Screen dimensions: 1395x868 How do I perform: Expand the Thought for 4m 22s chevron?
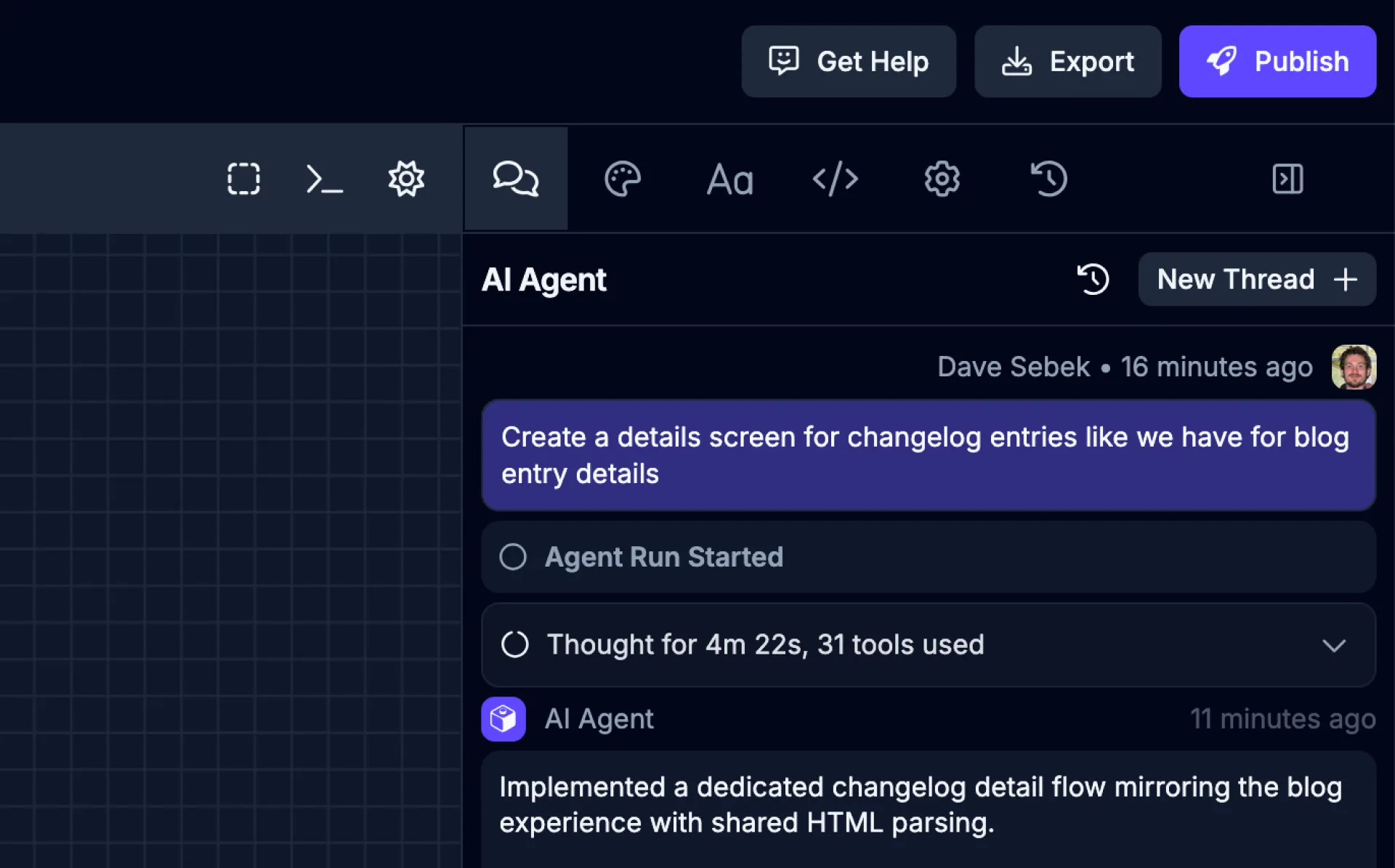point(1333,645)
